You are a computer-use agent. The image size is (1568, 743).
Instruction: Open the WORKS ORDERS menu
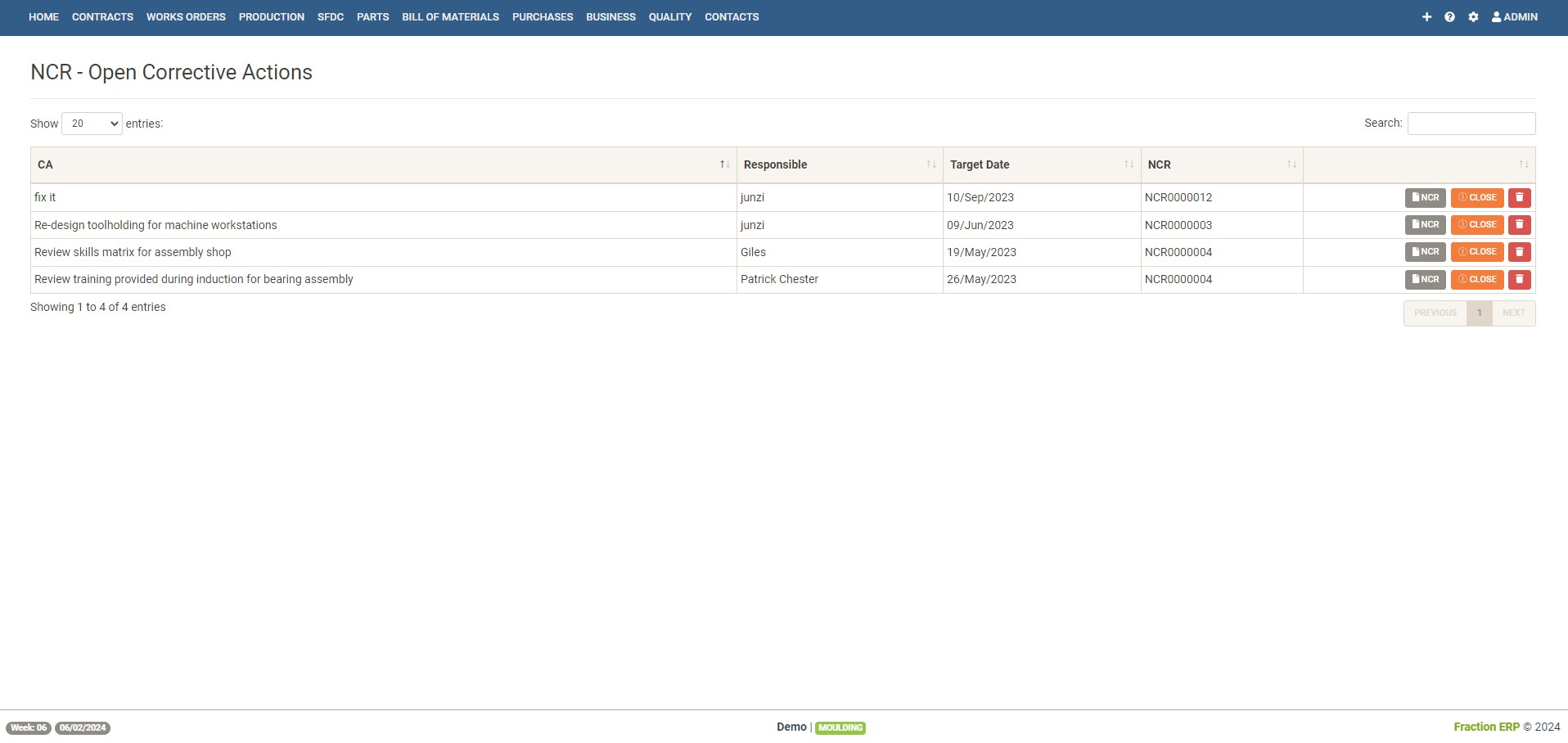(x=186, y=17)
